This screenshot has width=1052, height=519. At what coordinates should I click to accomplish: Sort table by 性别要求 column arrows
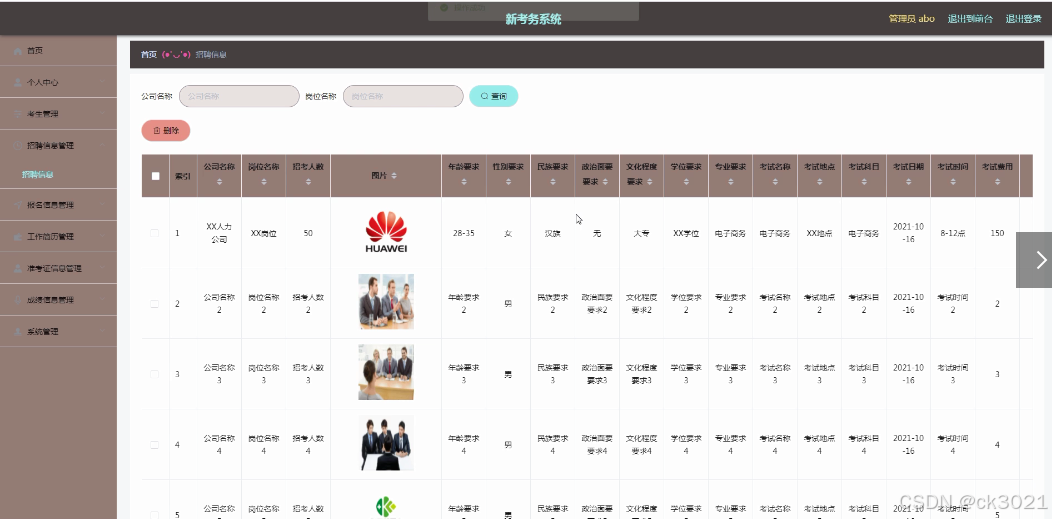508,182
